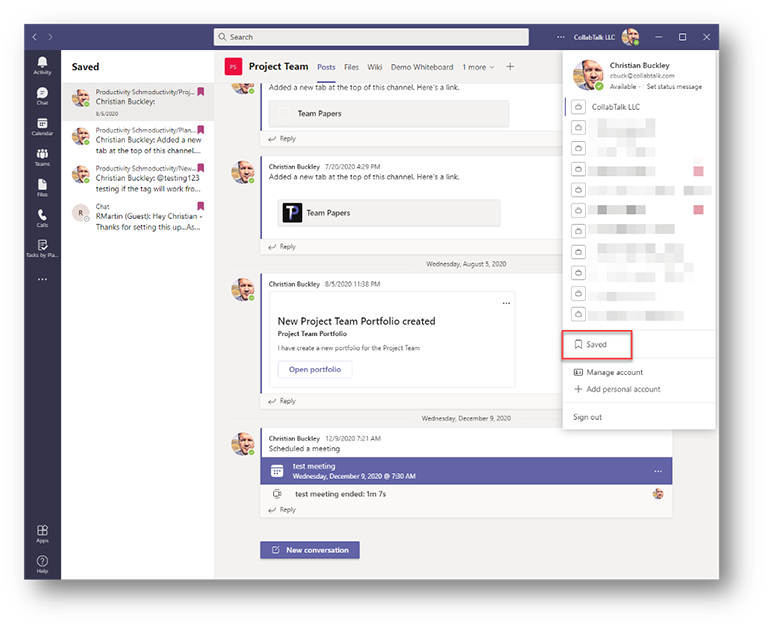Switch to the Posts tab
This screenshot has width=768, height=628.
click(326, 67)
